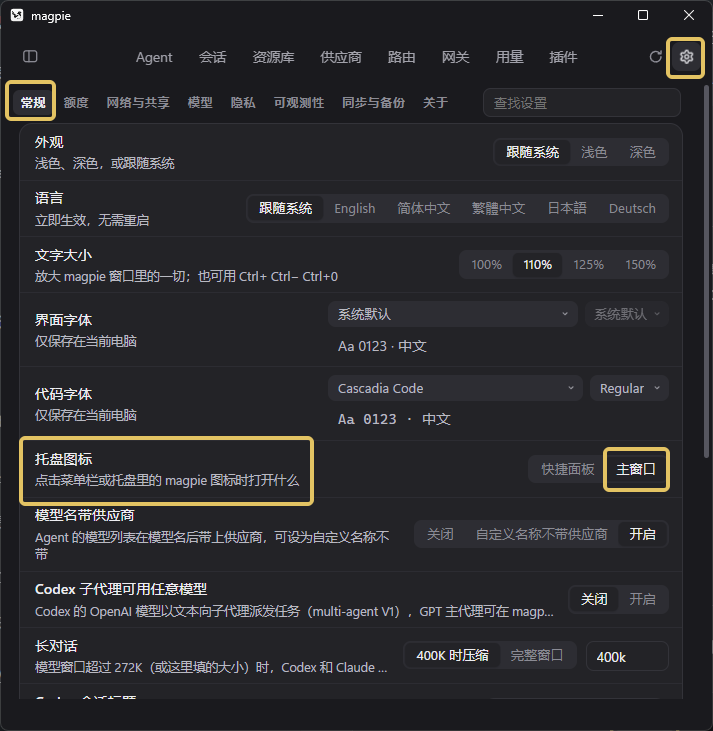Click the 界面字体 Aa 0123 preview text

tap(382, 346)
